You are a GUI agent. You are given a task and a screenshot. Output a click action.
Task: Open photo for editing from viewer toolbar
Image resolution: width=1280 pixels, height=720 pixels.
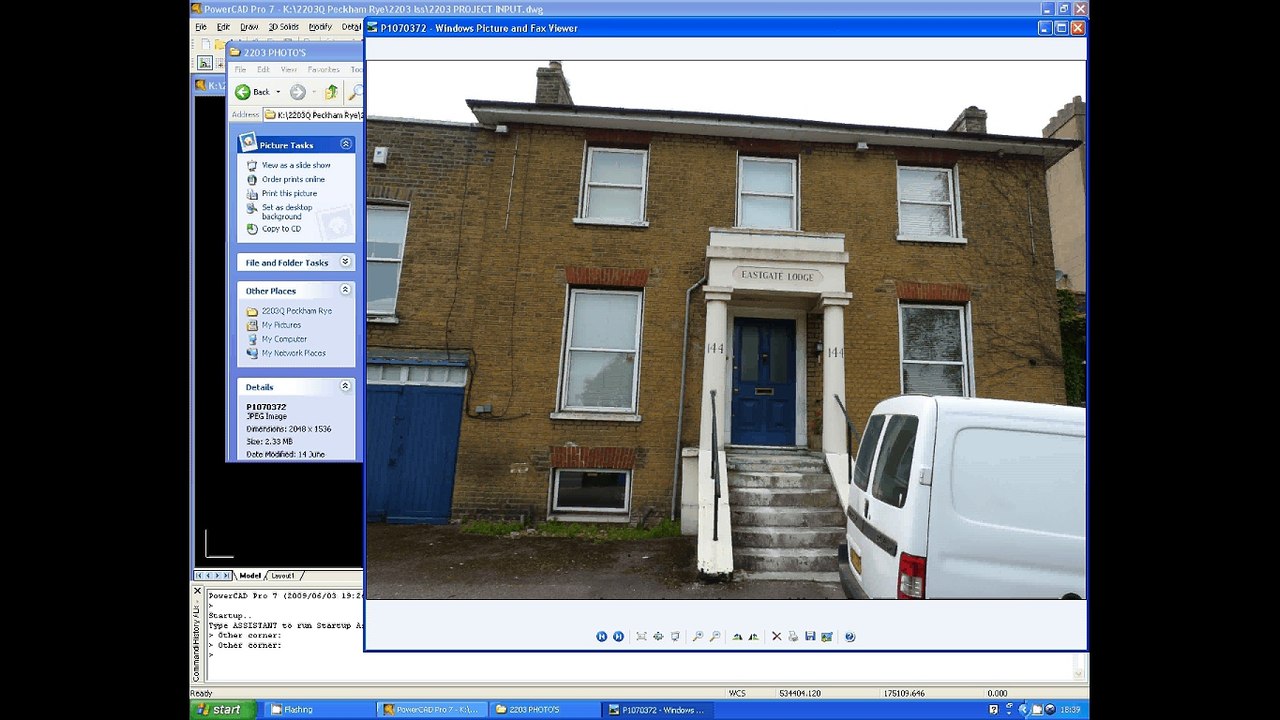[827, 636]
